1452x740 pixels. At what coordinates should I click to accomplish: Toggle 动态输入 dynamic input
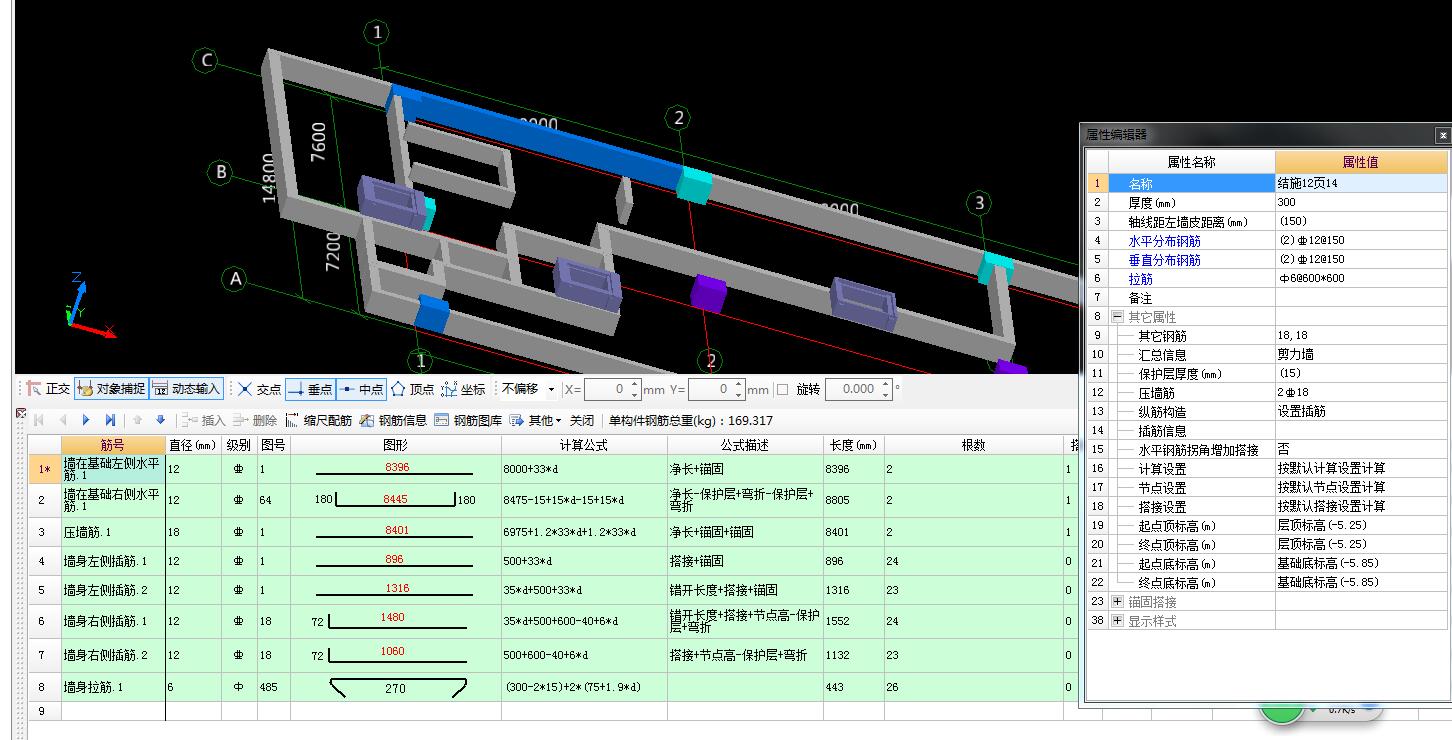coord(186,389)
